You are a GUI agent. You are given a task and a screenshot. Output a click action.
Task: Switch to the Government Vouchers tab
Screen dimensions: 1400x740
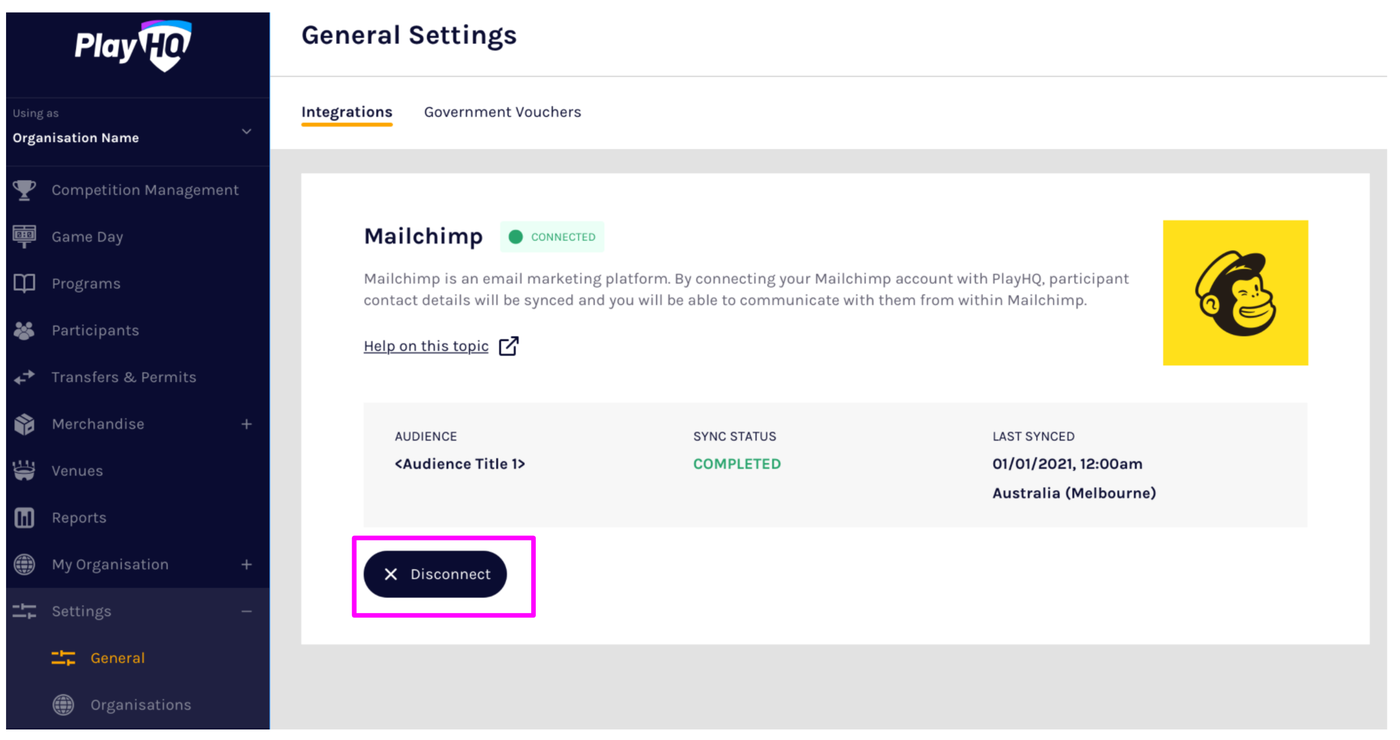(x=502, y=112)
